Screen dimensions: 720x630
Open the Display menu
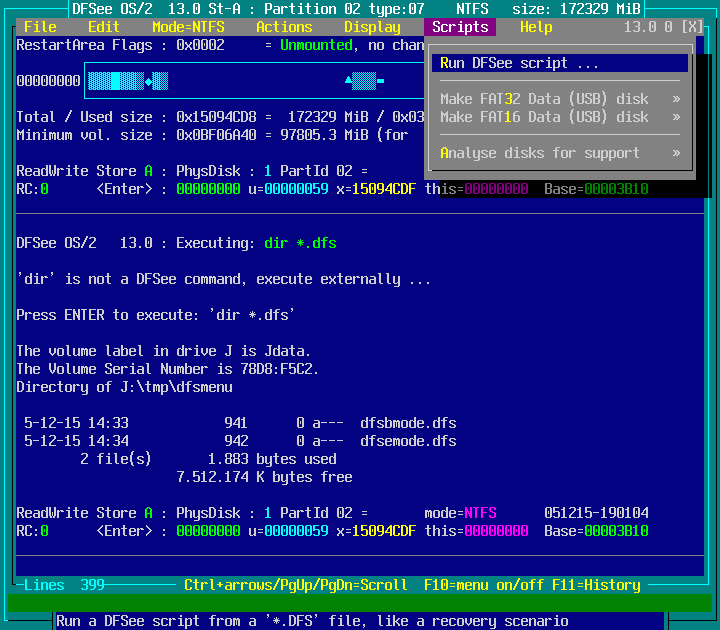pos(372,27)
